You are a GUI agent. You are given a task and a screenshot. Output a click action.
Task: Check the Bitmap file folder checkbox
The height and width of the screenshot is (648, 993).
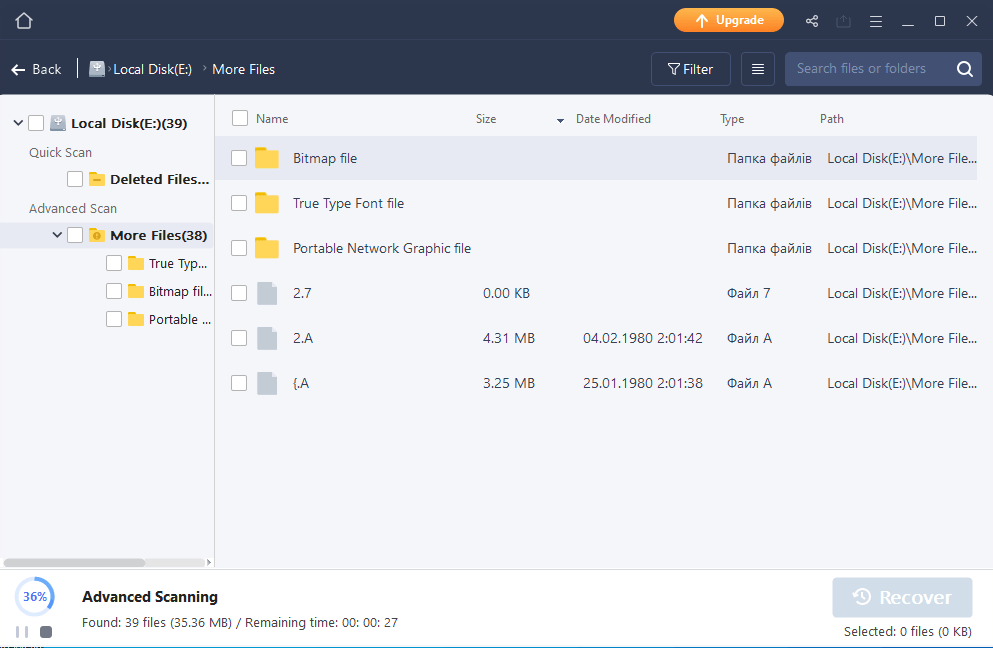(239, 158)
